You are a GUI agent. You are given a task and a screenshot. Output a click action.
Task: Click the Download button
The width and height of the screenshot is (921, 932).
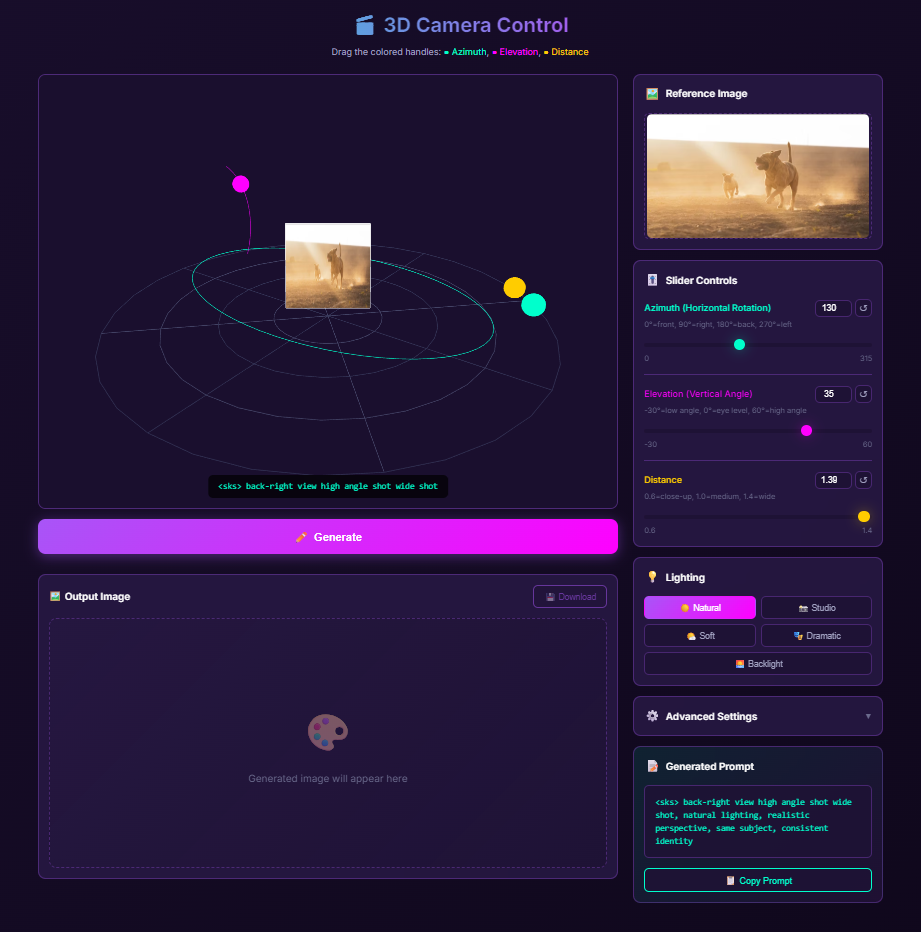click(x=570, y=597)
